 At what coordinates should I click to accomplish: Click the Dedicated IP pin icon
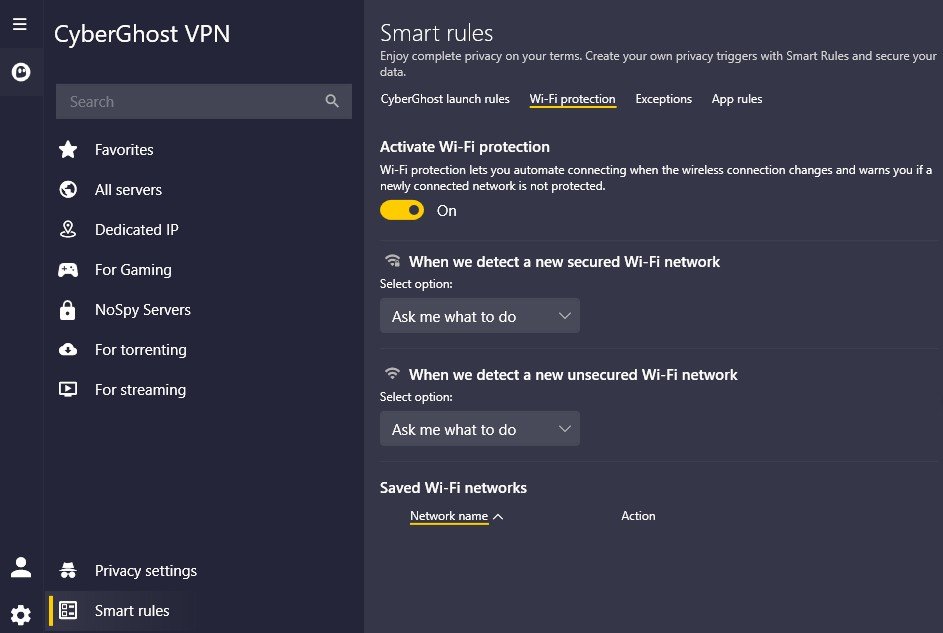click(x=68, y=229)
